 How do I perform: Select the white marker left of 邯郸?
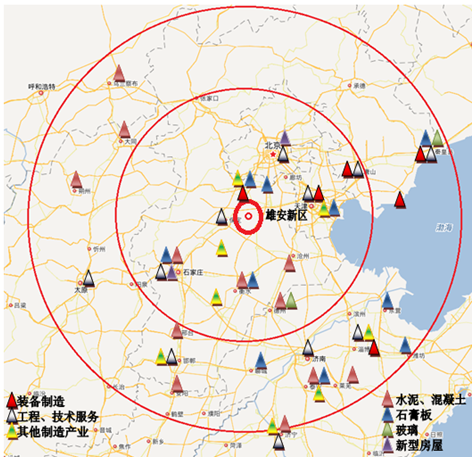pyautogui.click(x=172, y=357)
